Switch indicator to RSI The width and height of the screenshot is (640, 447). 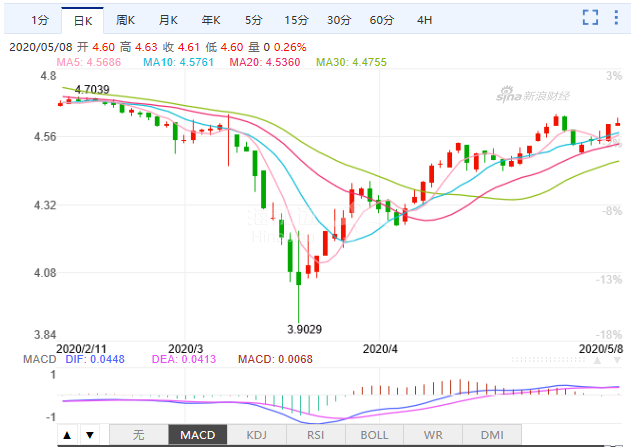tap(316, 435)
